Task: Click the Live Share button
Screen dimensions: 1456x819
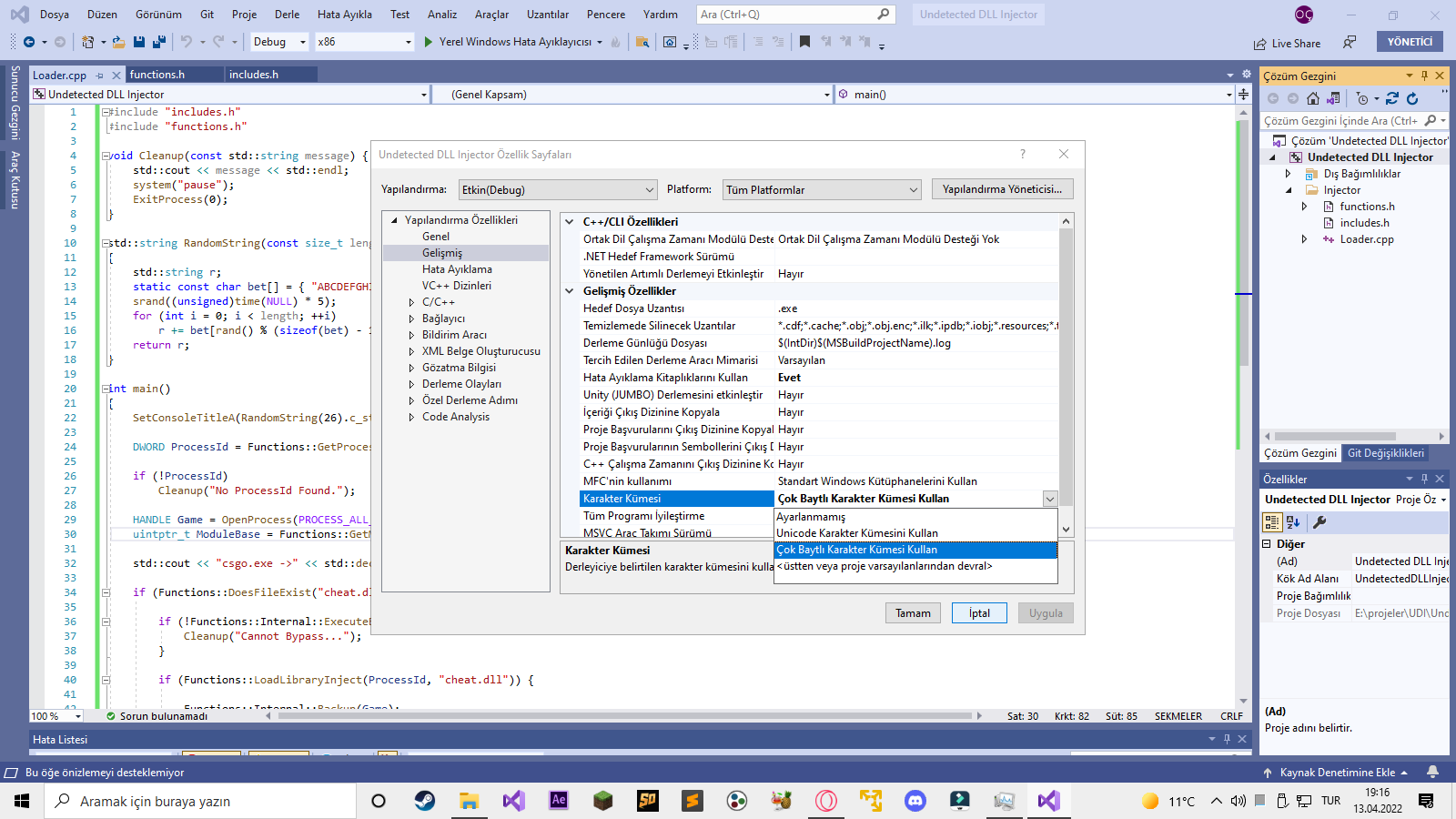Action: coord(1287,43)
